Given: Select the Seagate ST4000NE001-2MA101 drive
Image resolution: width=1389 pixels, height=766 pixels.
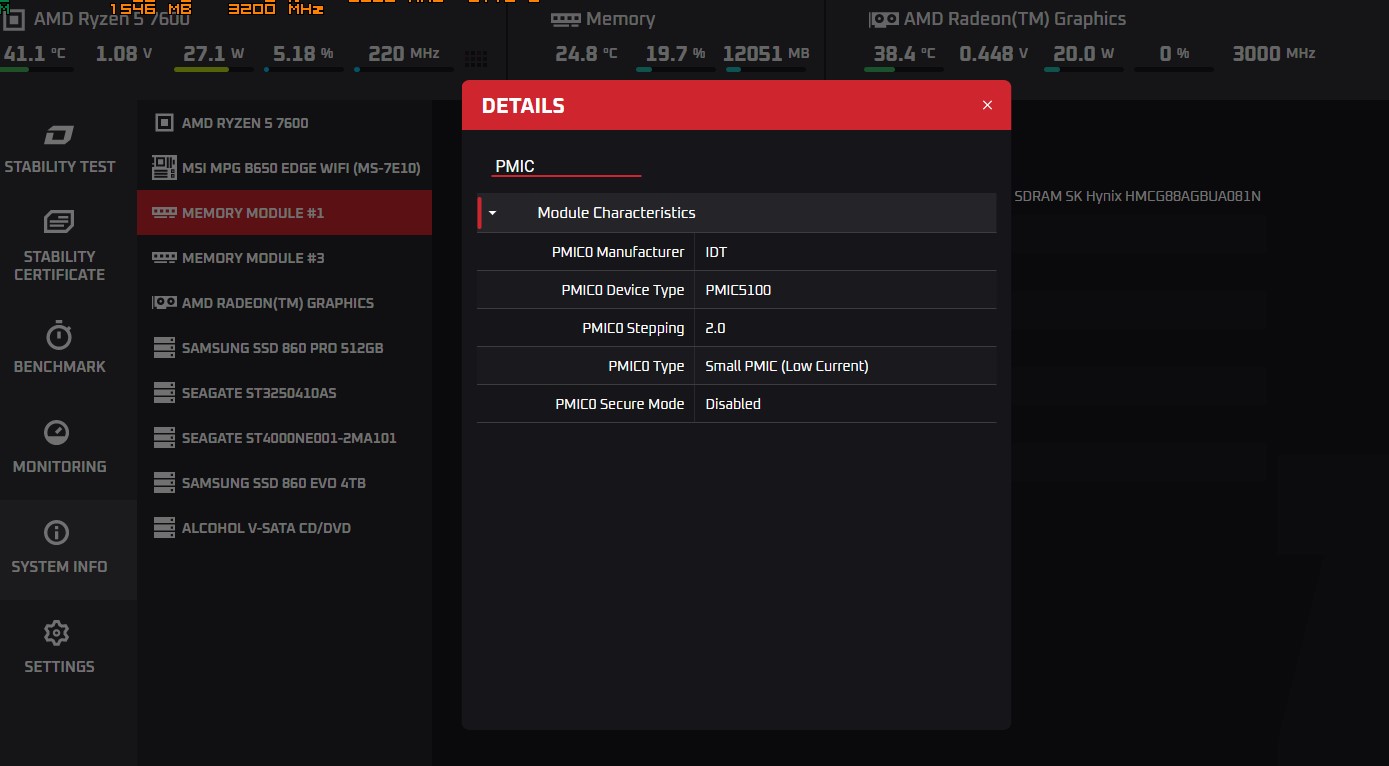Looking at the screenshot, I should pyautogui.click(x=284, y=438).
